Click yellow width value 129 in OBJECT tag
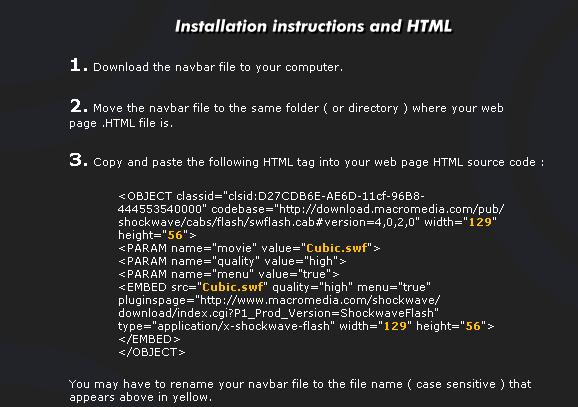Image resolution: width=578 pixels, height=407 pixels. (x=480, y=222)
